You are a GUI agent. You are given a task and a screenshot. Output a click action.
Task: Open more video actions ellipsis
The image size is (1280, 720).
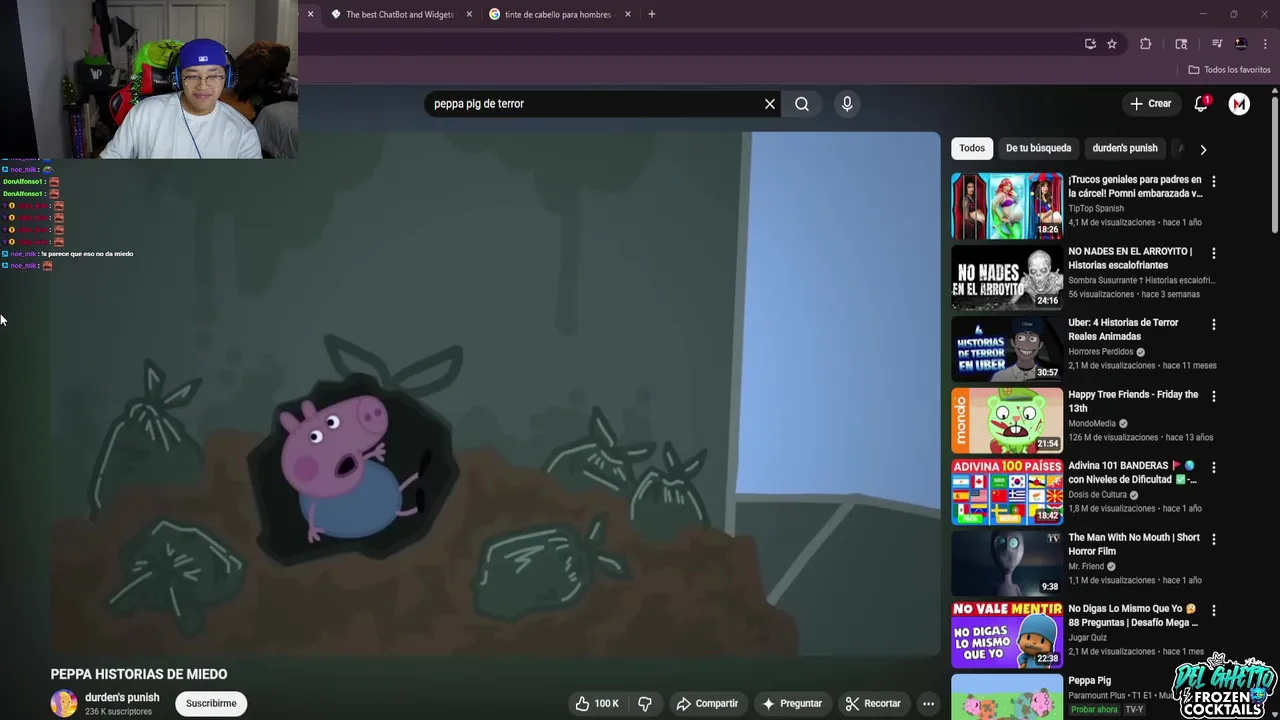tap(929, 704)
